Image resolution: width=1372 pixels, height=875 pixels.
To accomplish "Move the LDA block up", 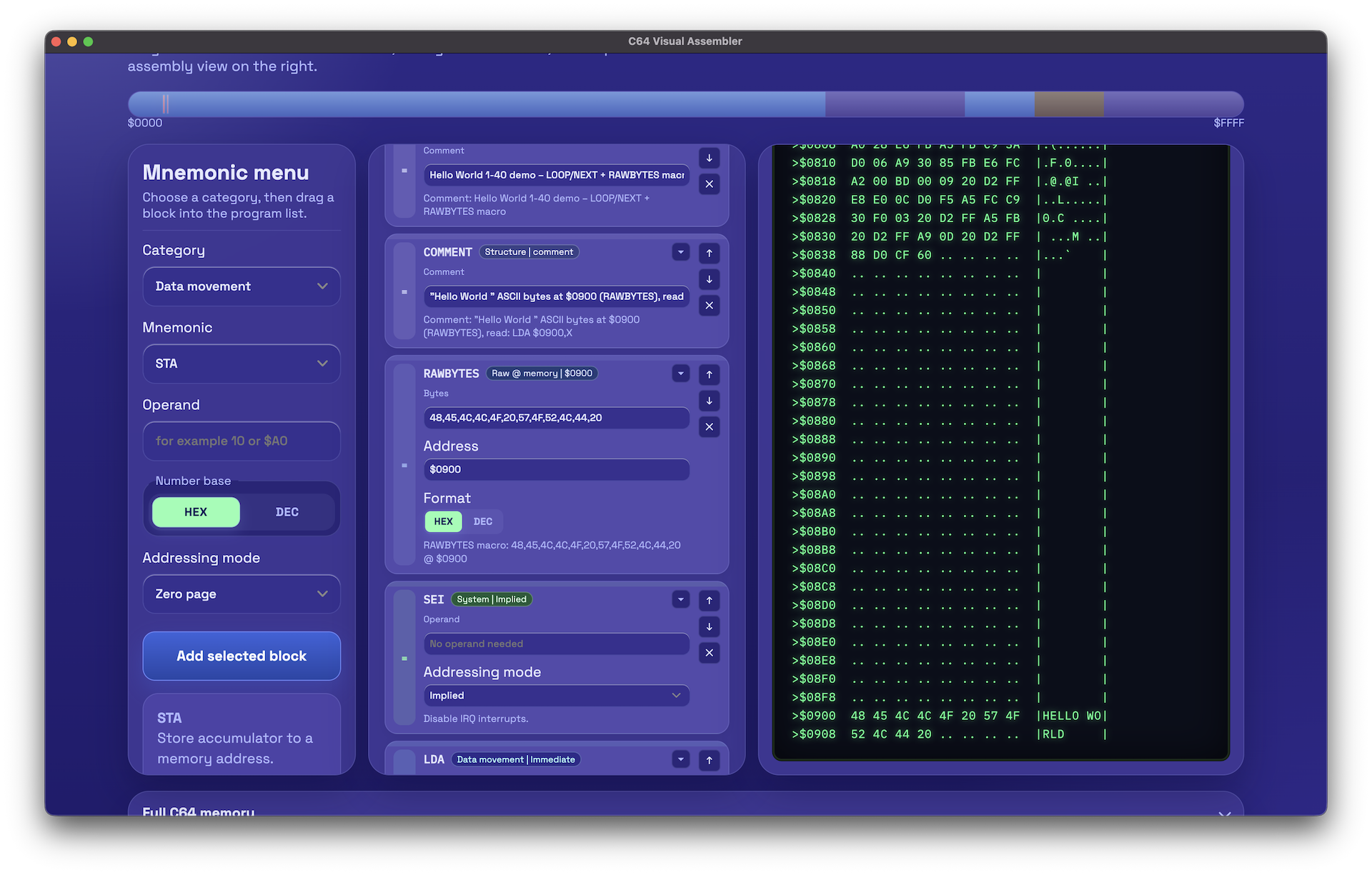I will 709,760.
